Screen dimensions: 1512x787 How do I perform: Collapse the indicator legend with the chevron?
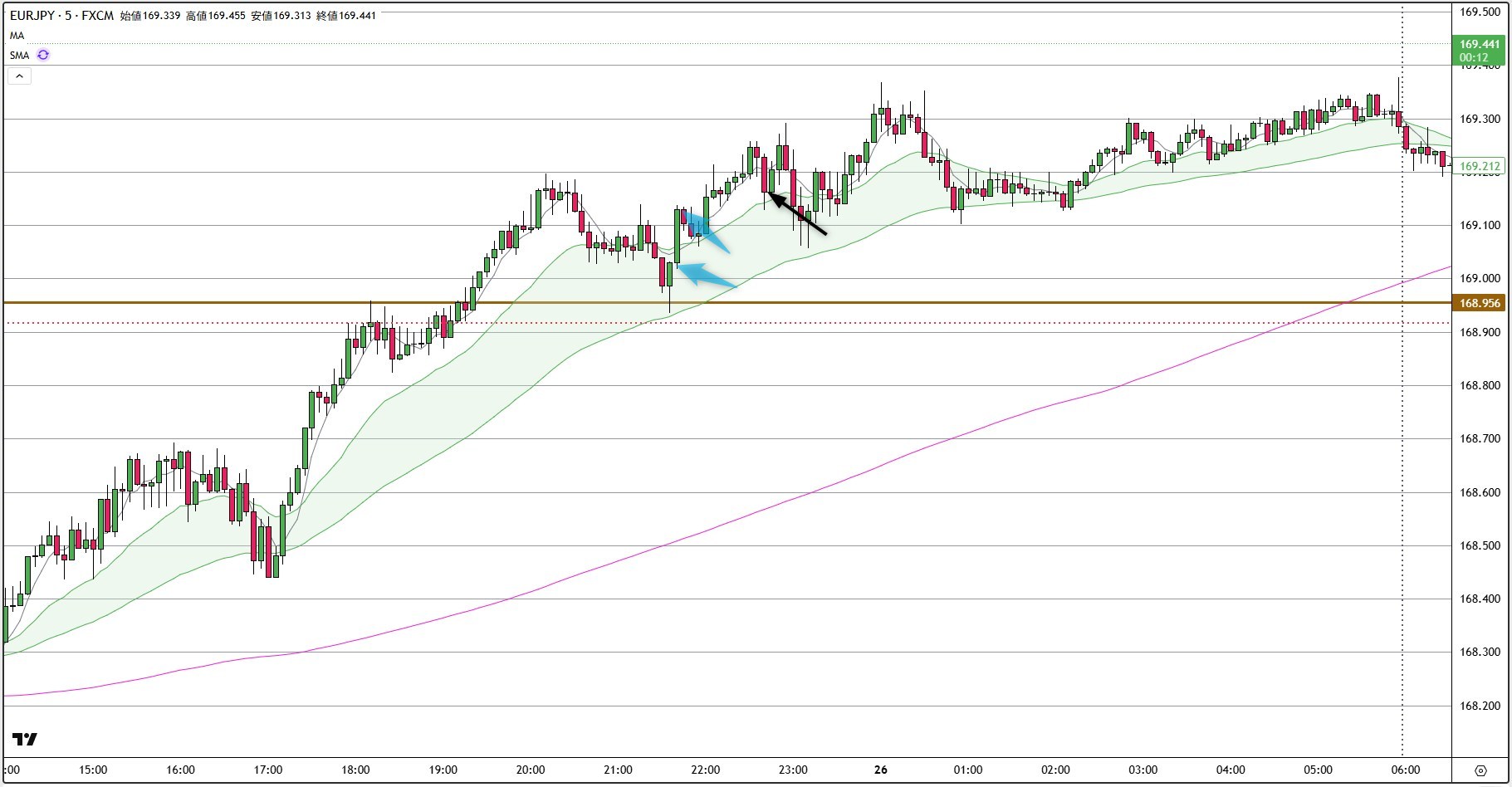[20, 76]
